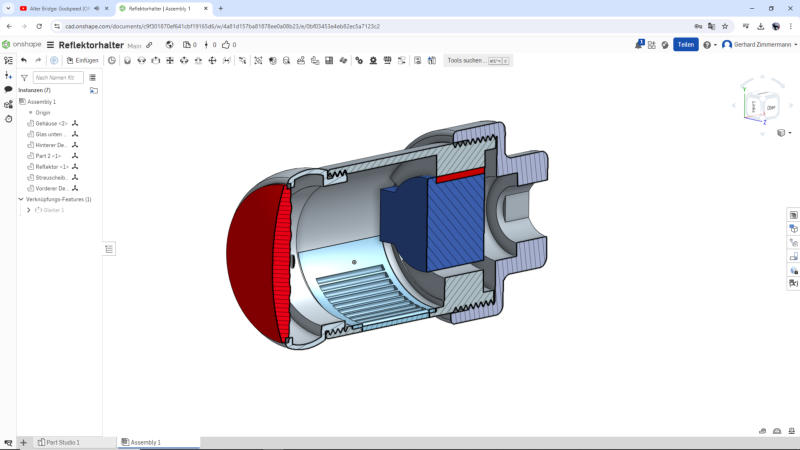
Task: Click the filter funnel icon in instance list
Action: pyautogui.click(x=24, y=77)
